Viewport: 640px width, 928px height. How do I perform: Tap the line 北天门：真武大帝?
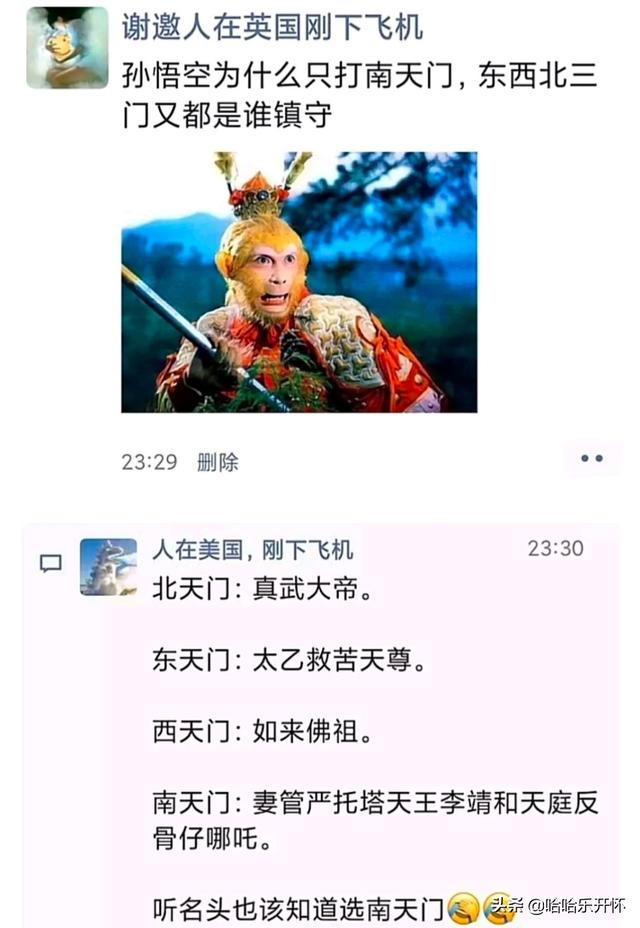[x=262, y=589]
